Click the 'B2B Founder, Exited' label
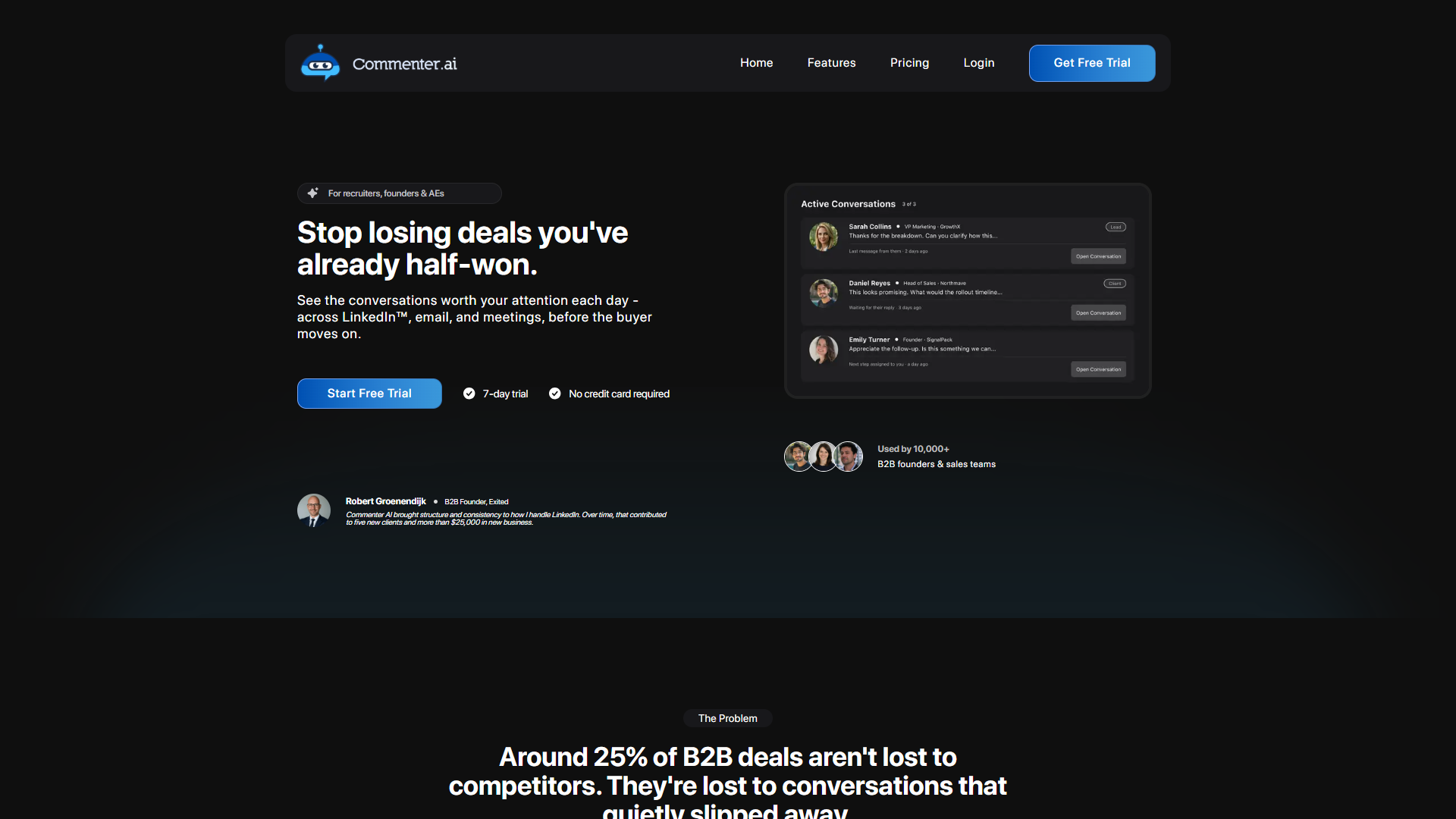Viewport: 1456px width, 819px height. point(476,502)
